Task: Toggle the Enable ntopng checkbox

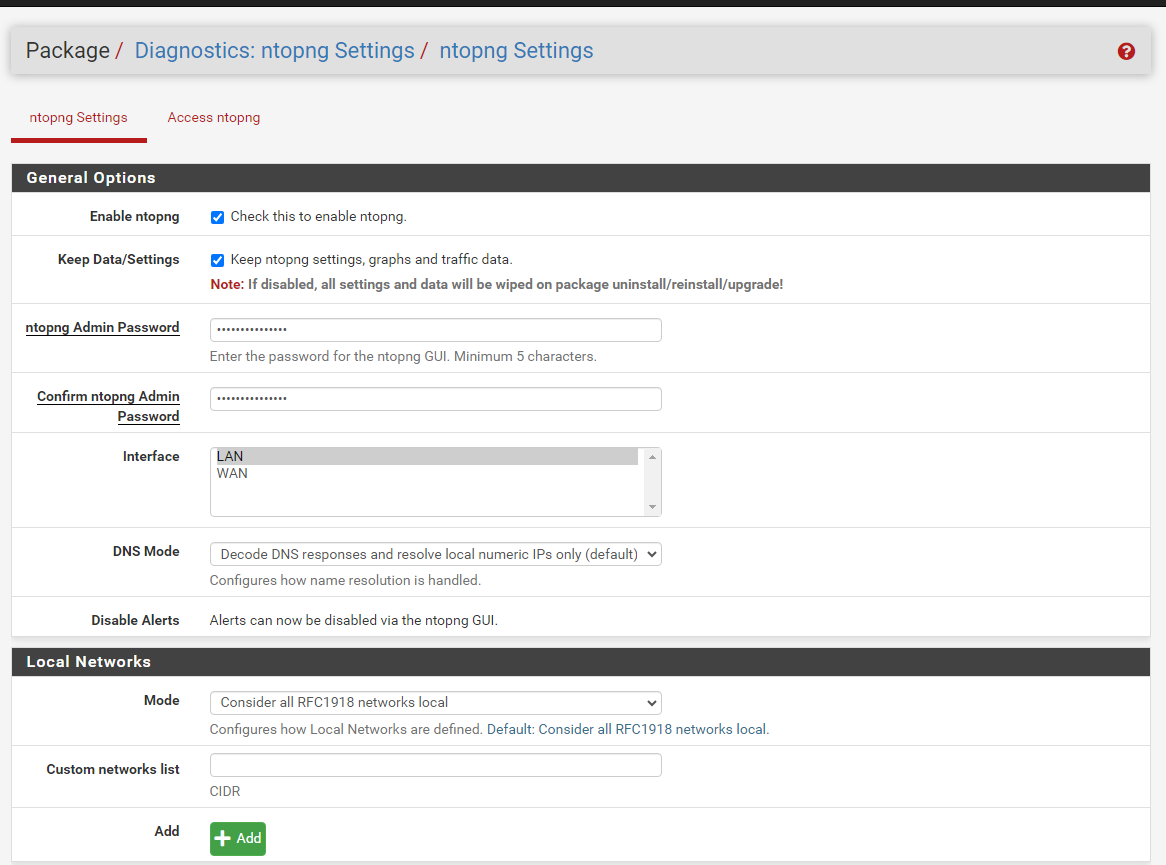Action: point(217,217)
